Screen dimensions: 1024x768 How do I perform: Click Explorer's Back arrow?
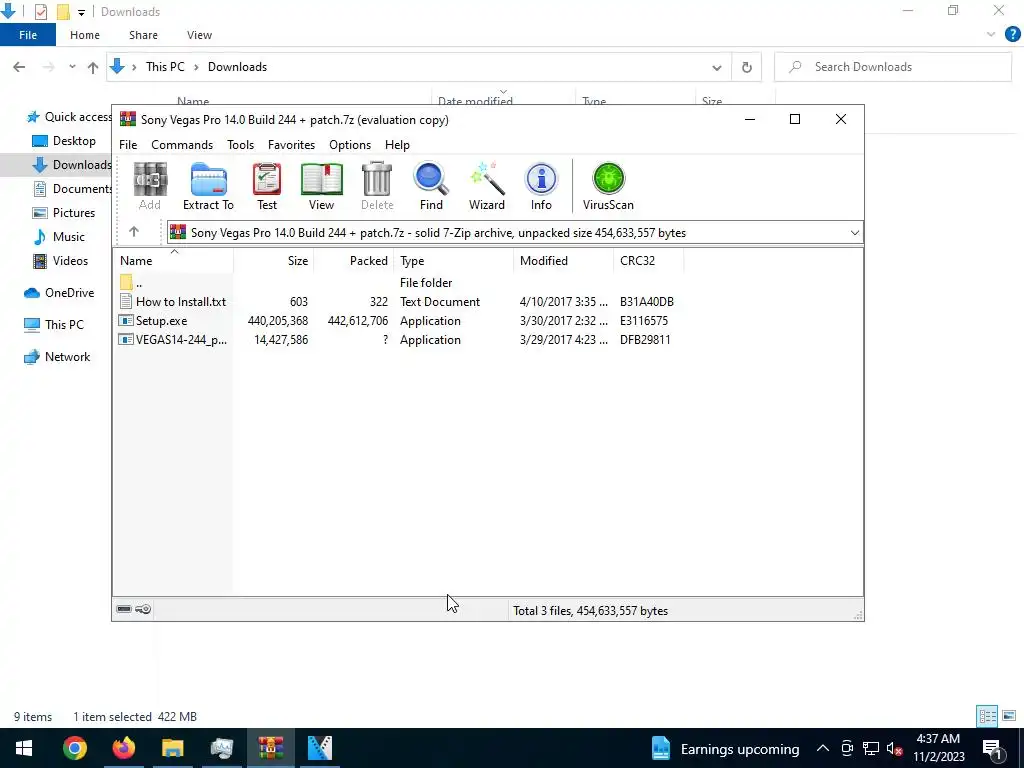[x=19, y=67]
